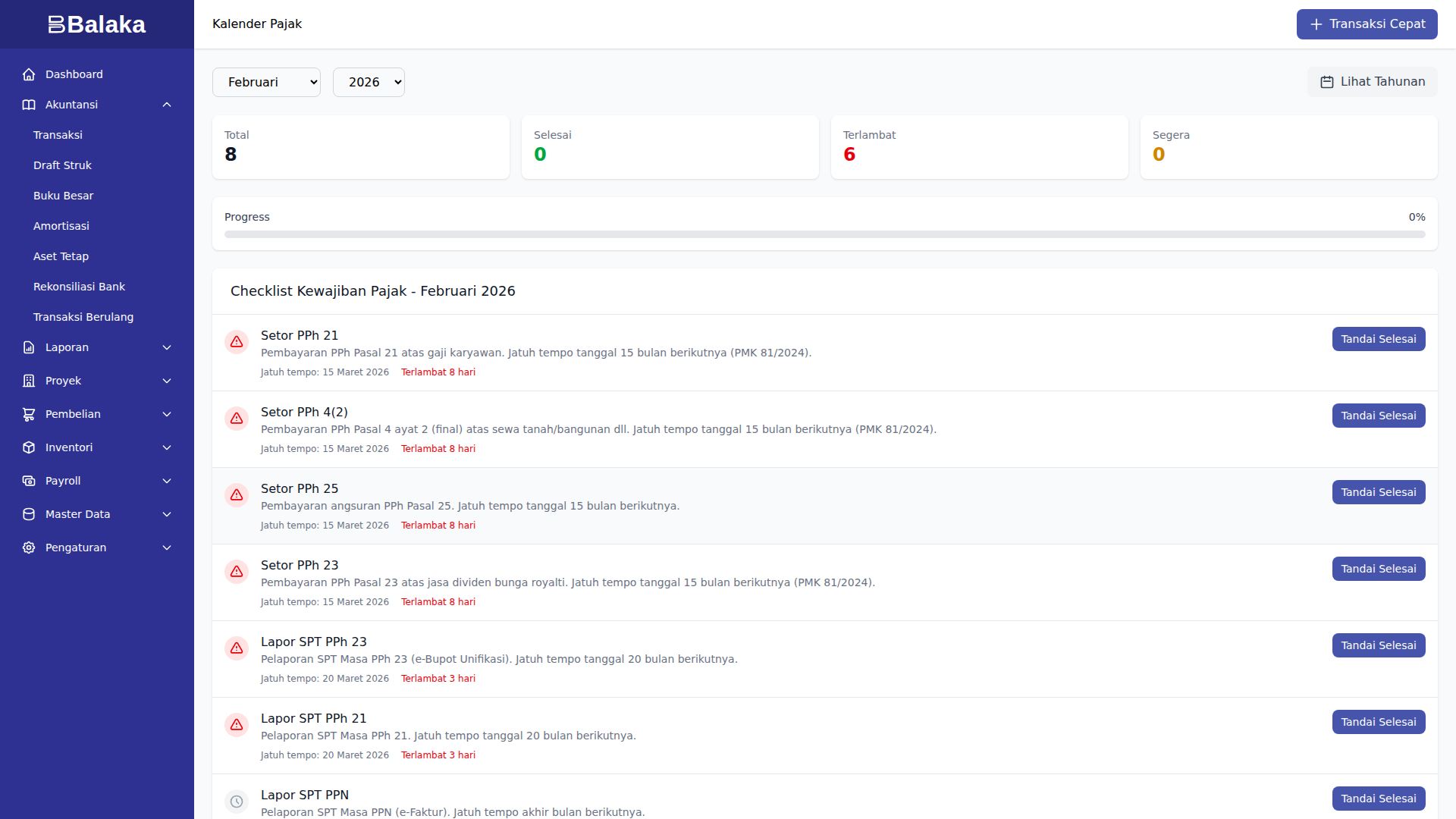The image size is (1456, 819).
Task: Click the Proyek building icon
Action: pyautogui.click(x=29, y=381)
